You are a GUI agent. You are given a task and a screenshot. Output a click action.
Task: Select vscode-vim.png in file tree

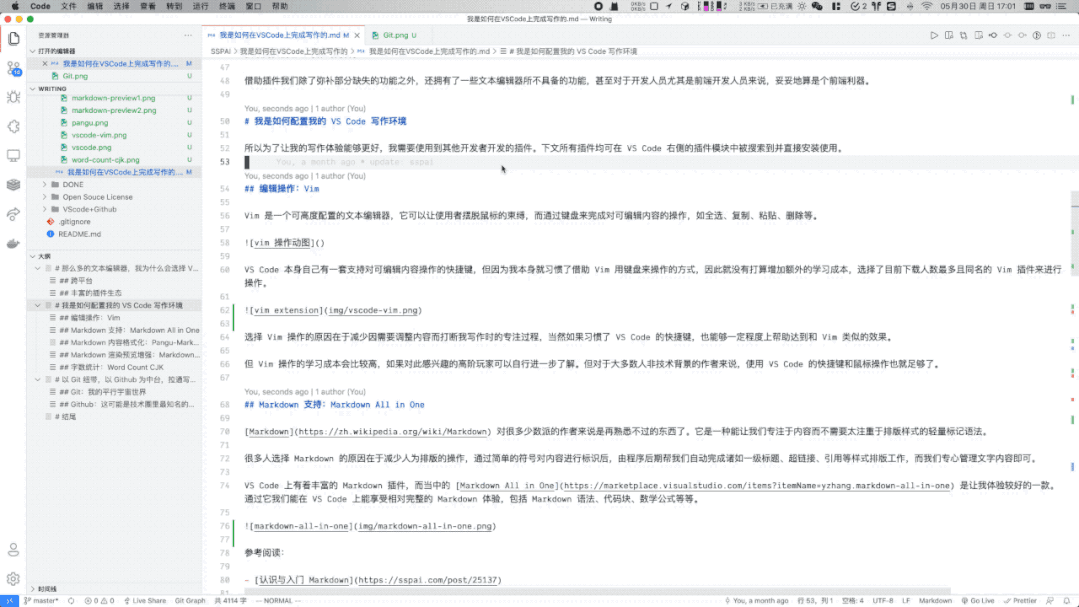[99, 135]
